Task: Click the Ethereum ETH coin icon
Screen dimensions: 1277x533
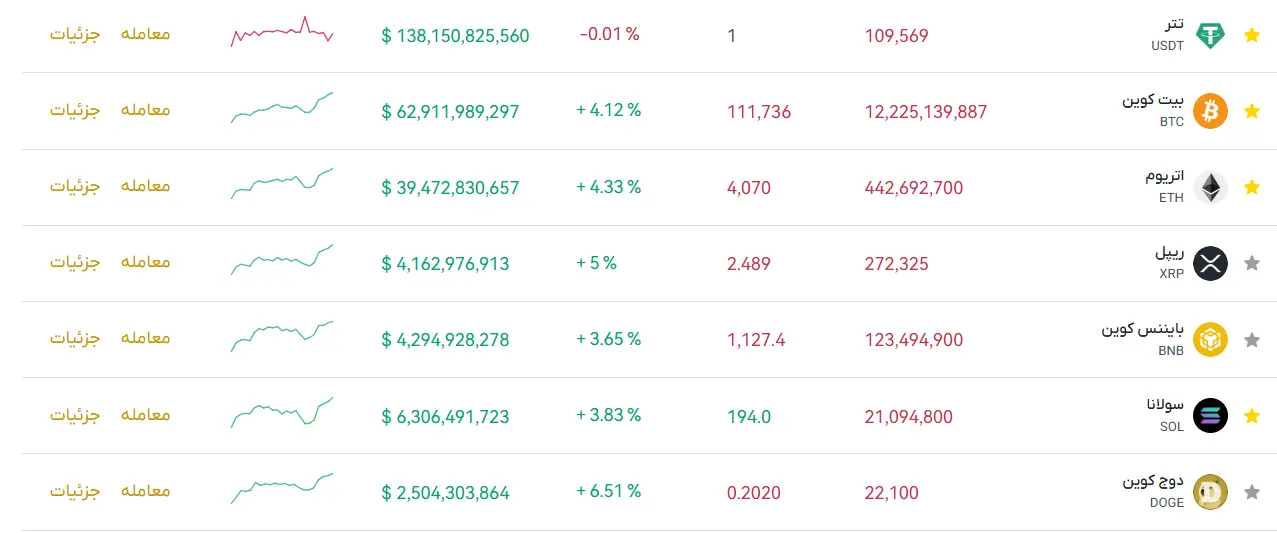Action: coord(1211,187)
